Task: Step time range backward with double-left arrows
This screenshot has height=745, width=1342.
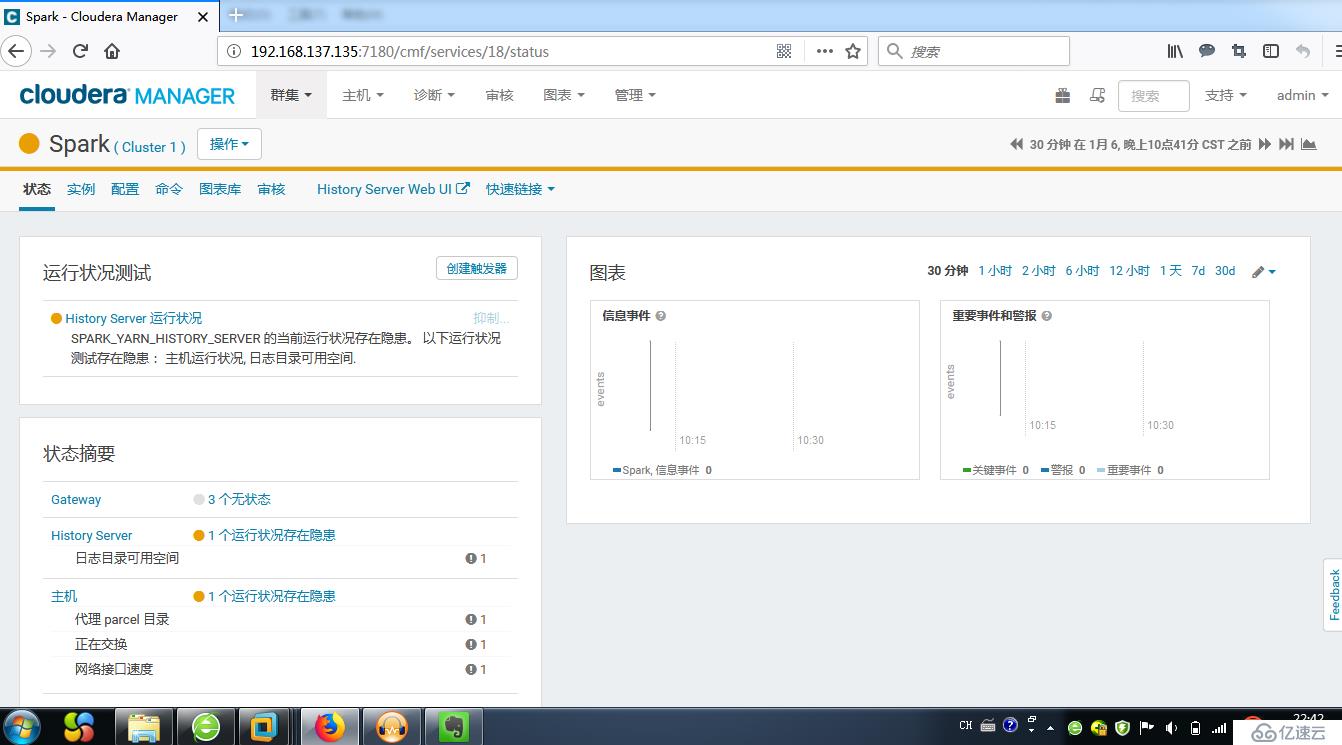Action: [x=1017, y=144]
